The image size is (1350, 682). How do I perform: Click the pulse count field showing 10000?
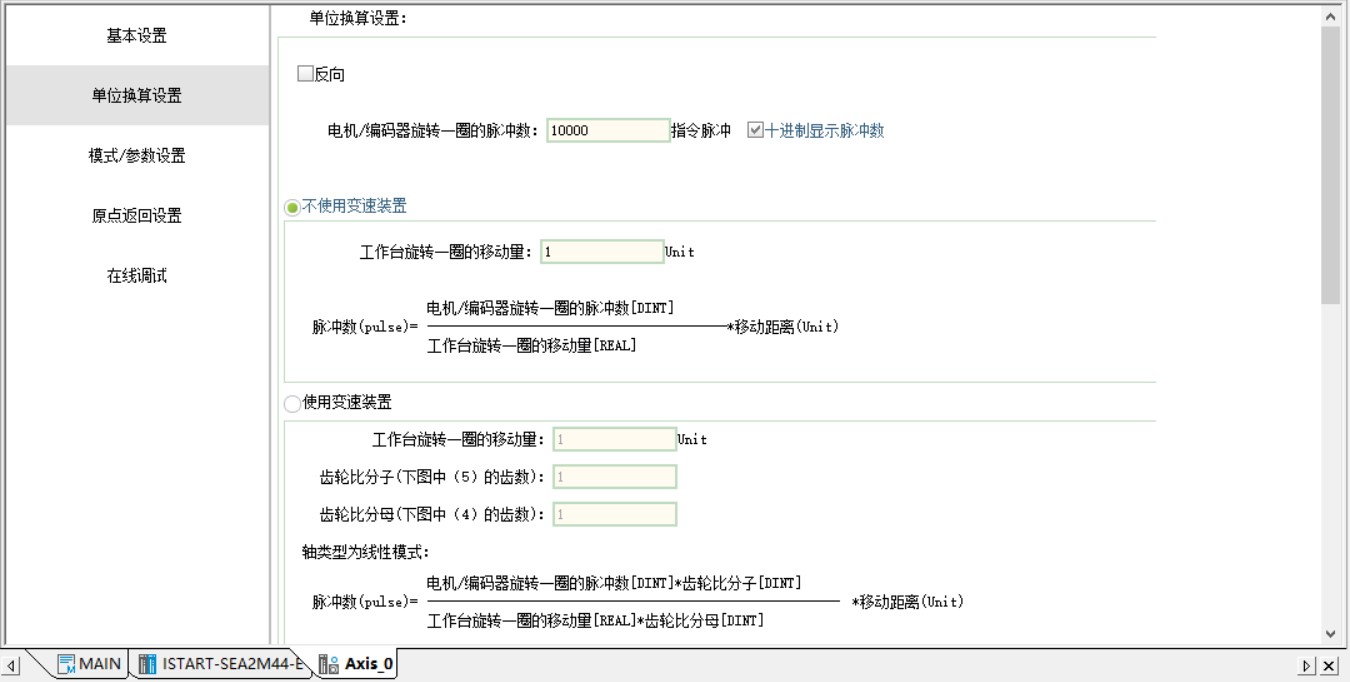pos(608,131)
